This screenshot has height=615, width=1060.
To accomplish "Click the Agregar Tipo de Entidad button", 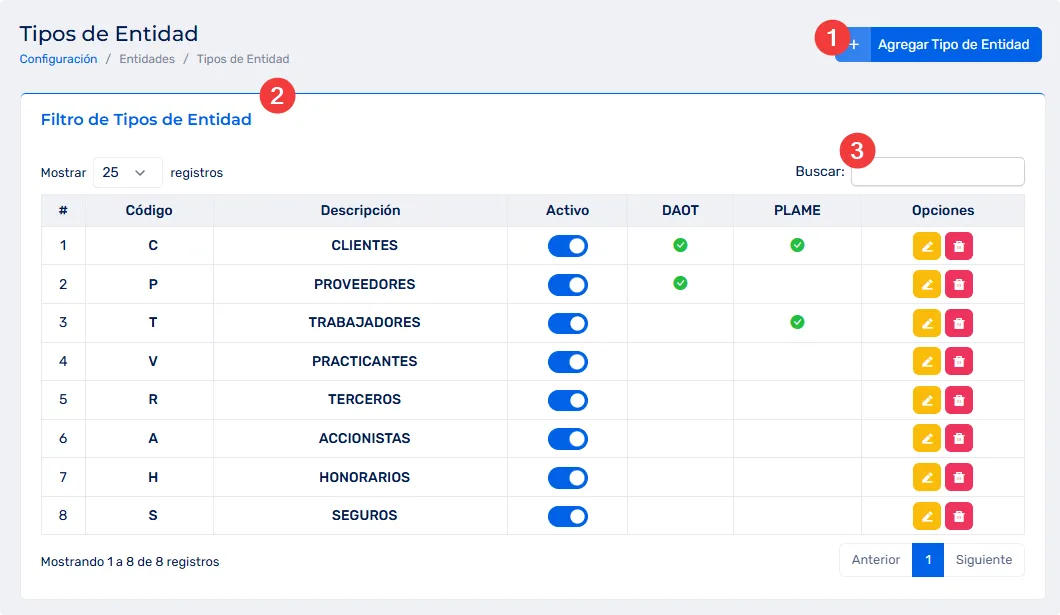I will pyautogui.click(x=939, y=45).
